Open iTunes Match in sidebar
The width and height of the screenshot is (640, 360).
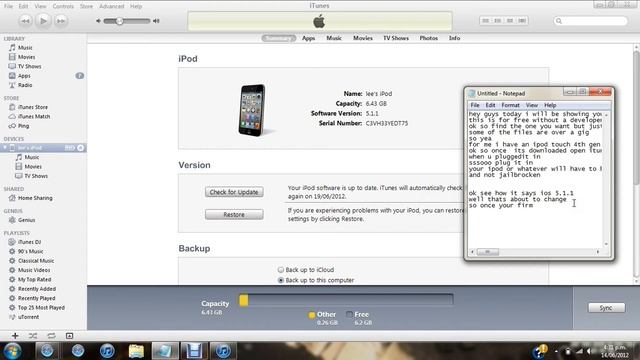(x=33, y=117)
